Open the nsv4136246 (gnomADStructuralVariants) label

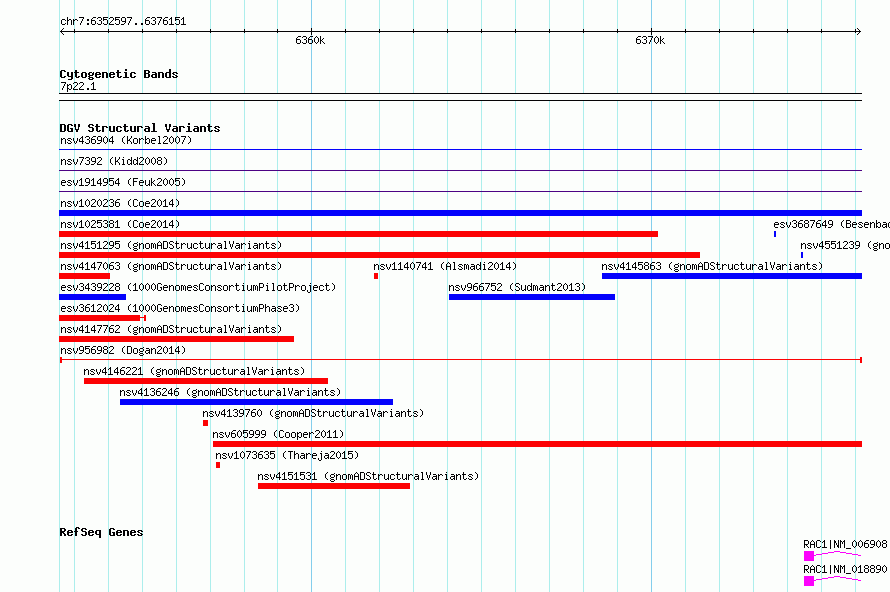230,392
